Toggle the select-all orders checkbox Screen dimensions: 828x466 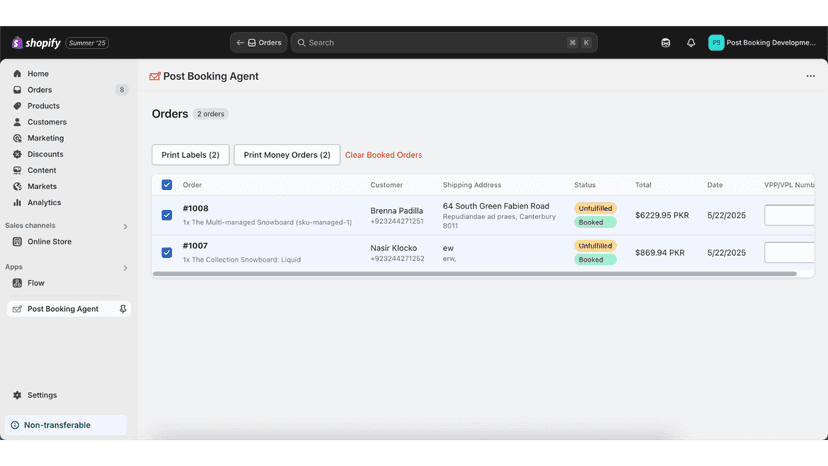pyautogui.click(x=167, y=185)
